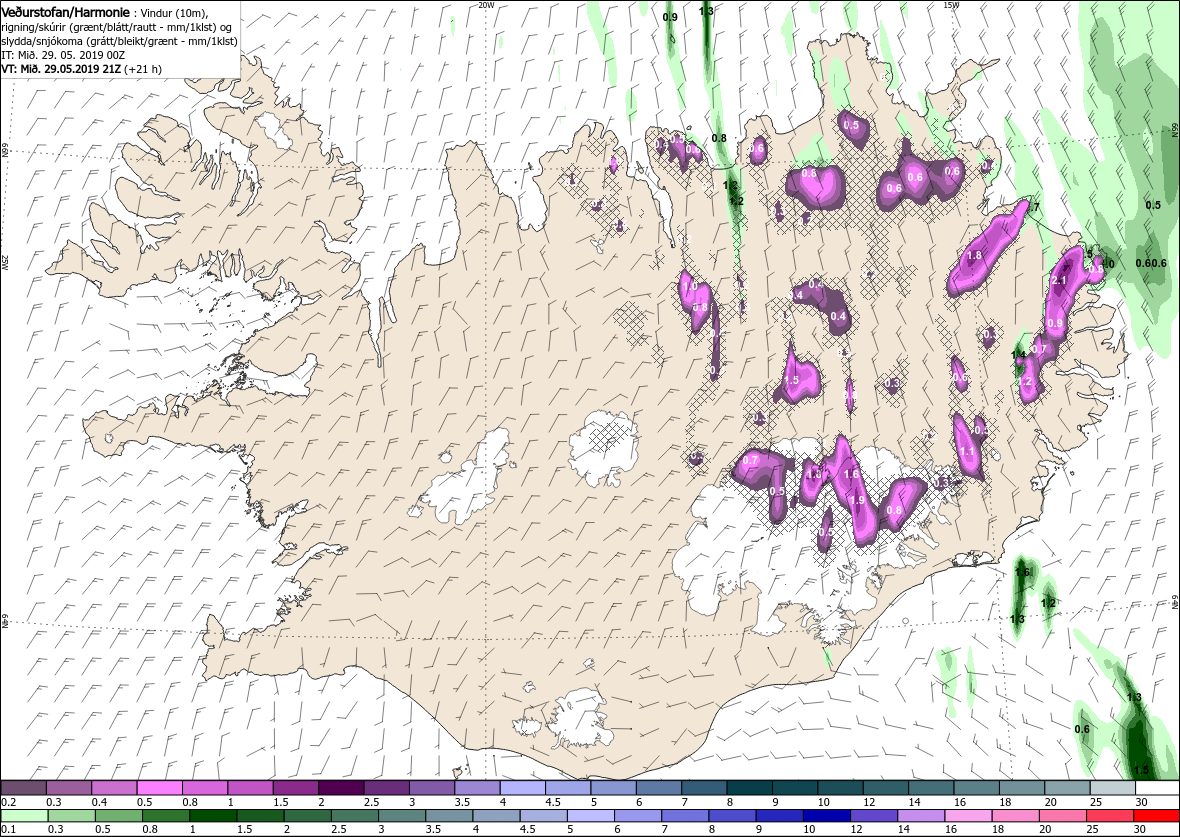Click the '1.9' precipitation value on the map
This screenshot has width=1180, height=837.
tap(856, 501)
